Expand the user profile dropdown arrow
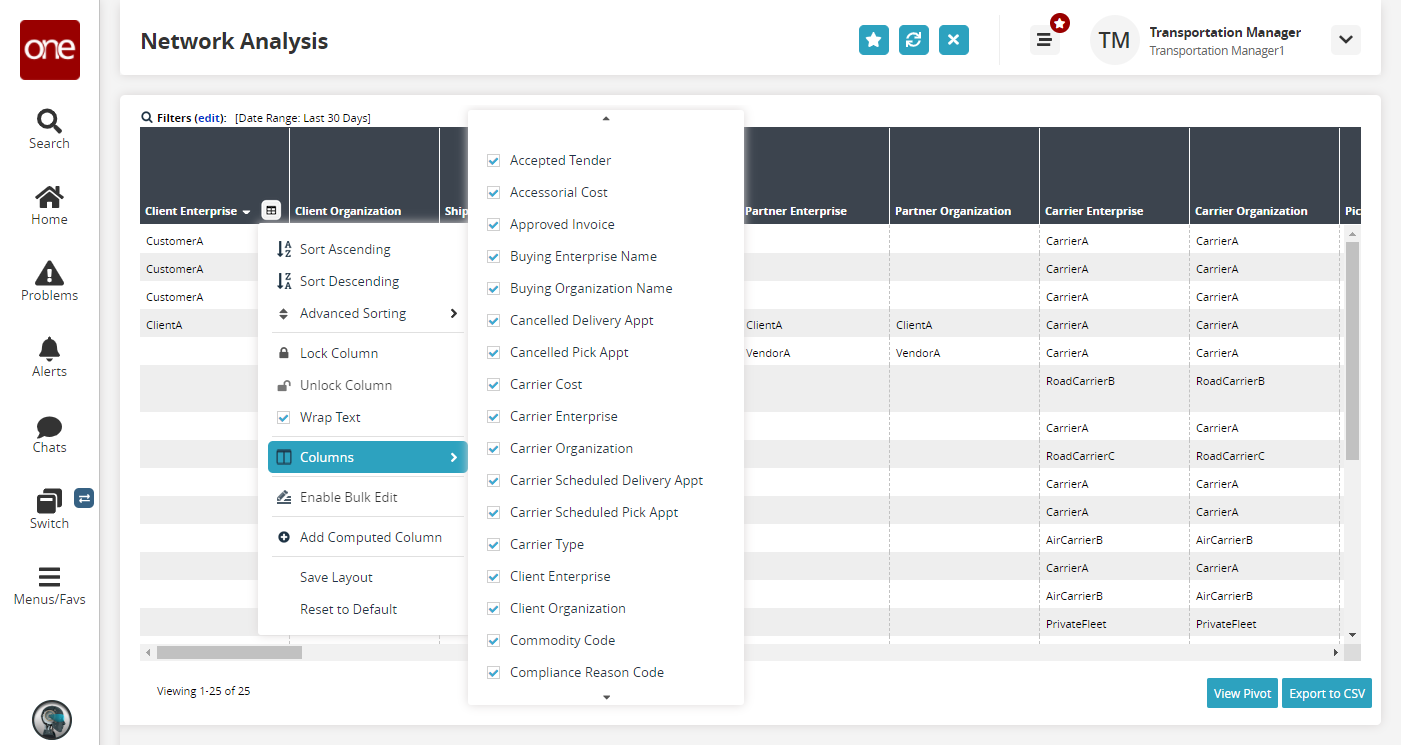 [1345, 40]
